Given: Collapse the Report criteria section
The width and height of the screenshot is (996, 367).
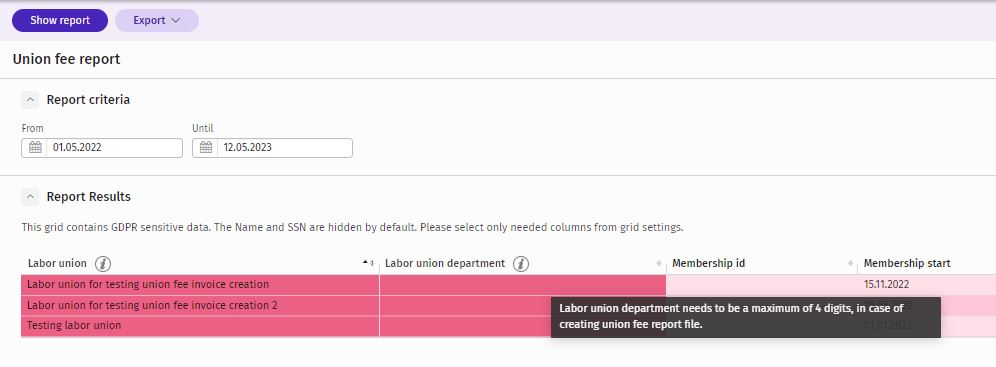Looking at the screenshot, I should (30, 100).
